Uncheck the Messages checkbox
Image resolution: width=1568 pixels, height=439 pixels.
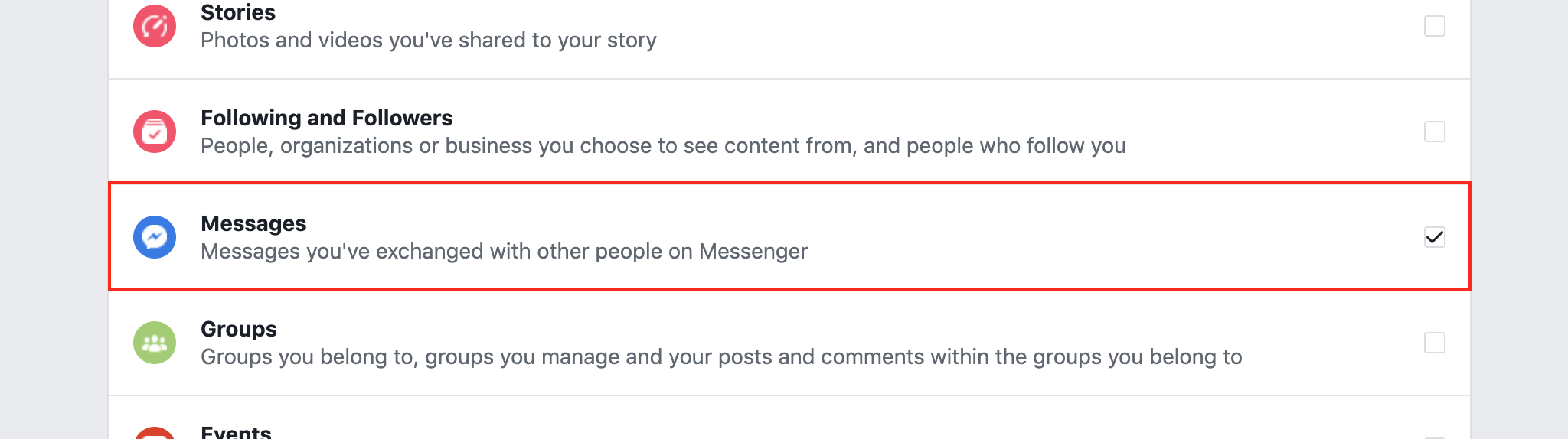pyautogui.click(x=1434, y=237)
